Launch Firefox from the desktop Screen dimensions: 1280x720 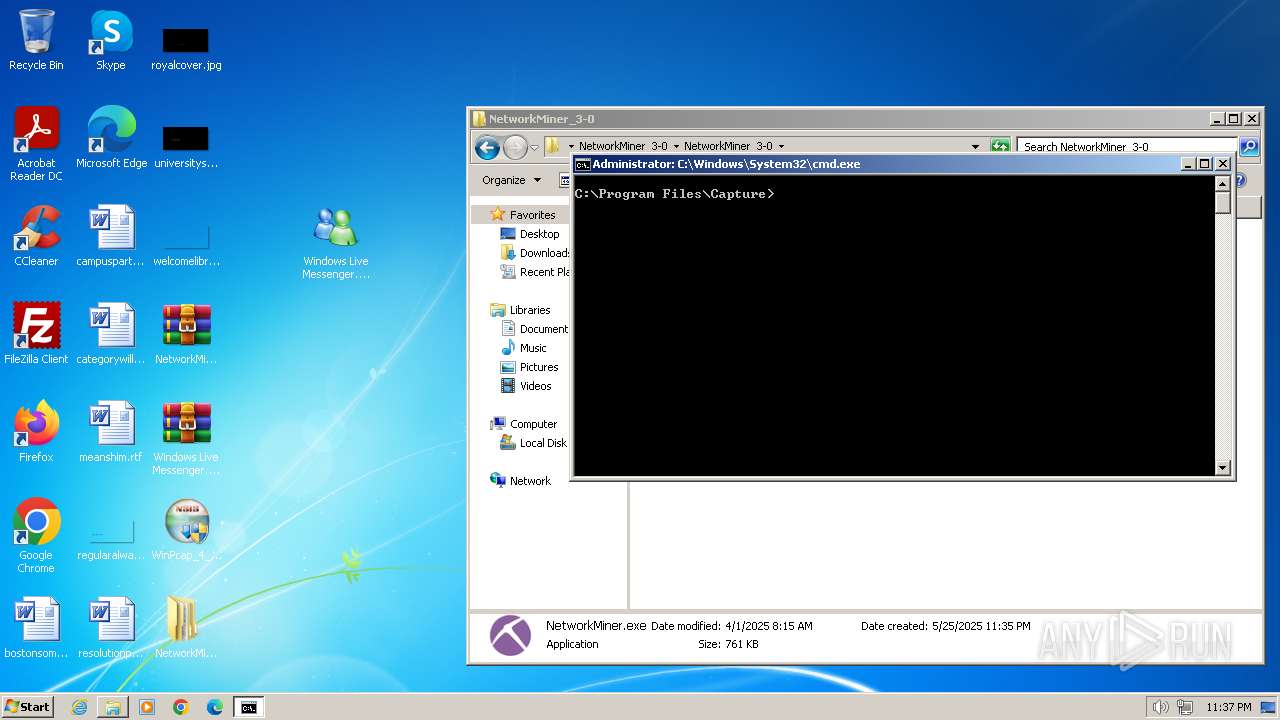click(x=36, y=432)
